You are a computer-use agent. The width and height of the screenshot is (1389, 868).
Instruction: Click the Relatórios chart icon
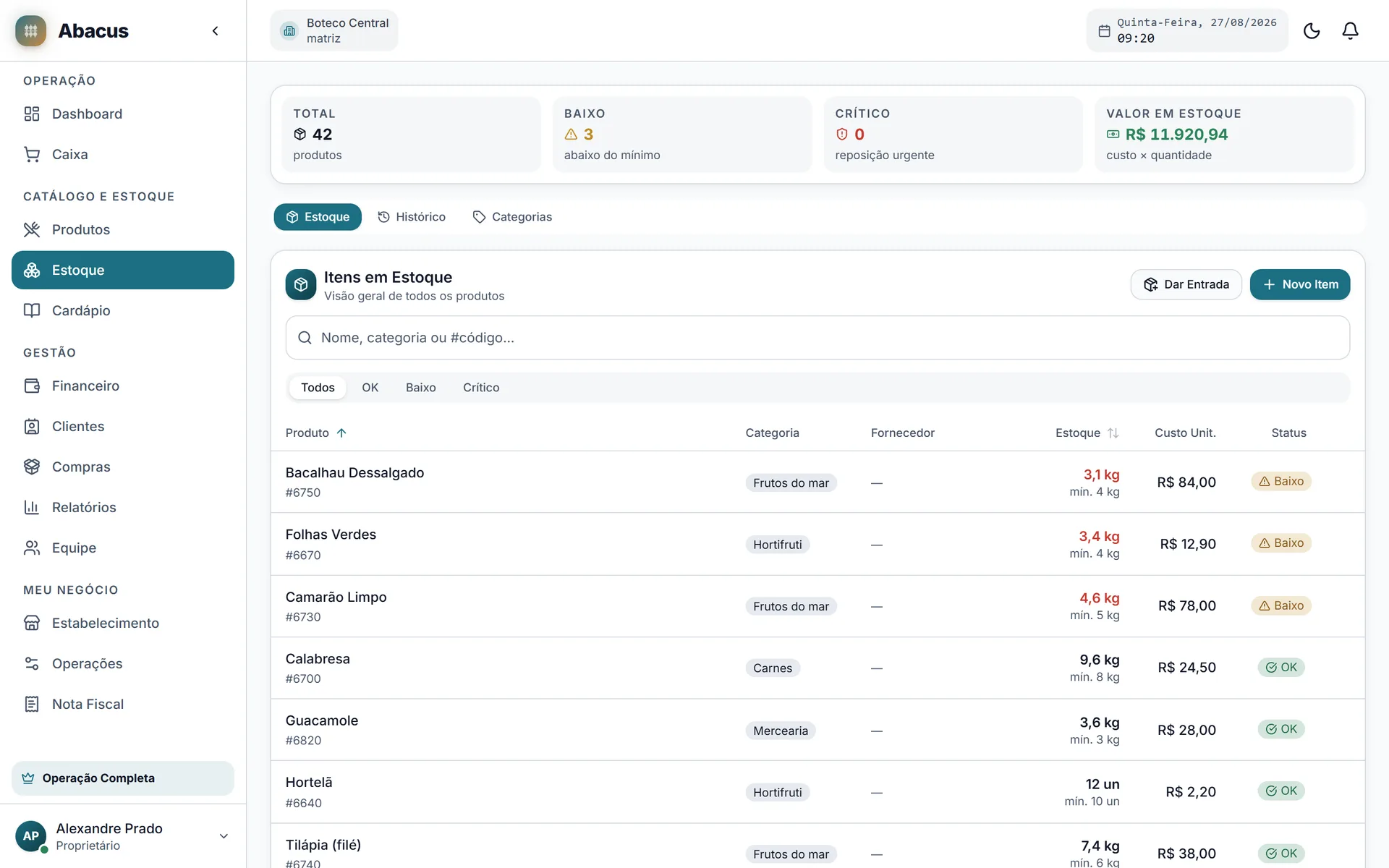[x=32, y=507]
